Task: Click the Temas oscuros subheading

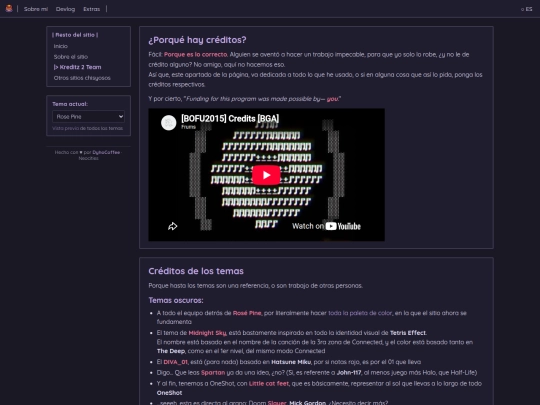Action: [176, 300]
